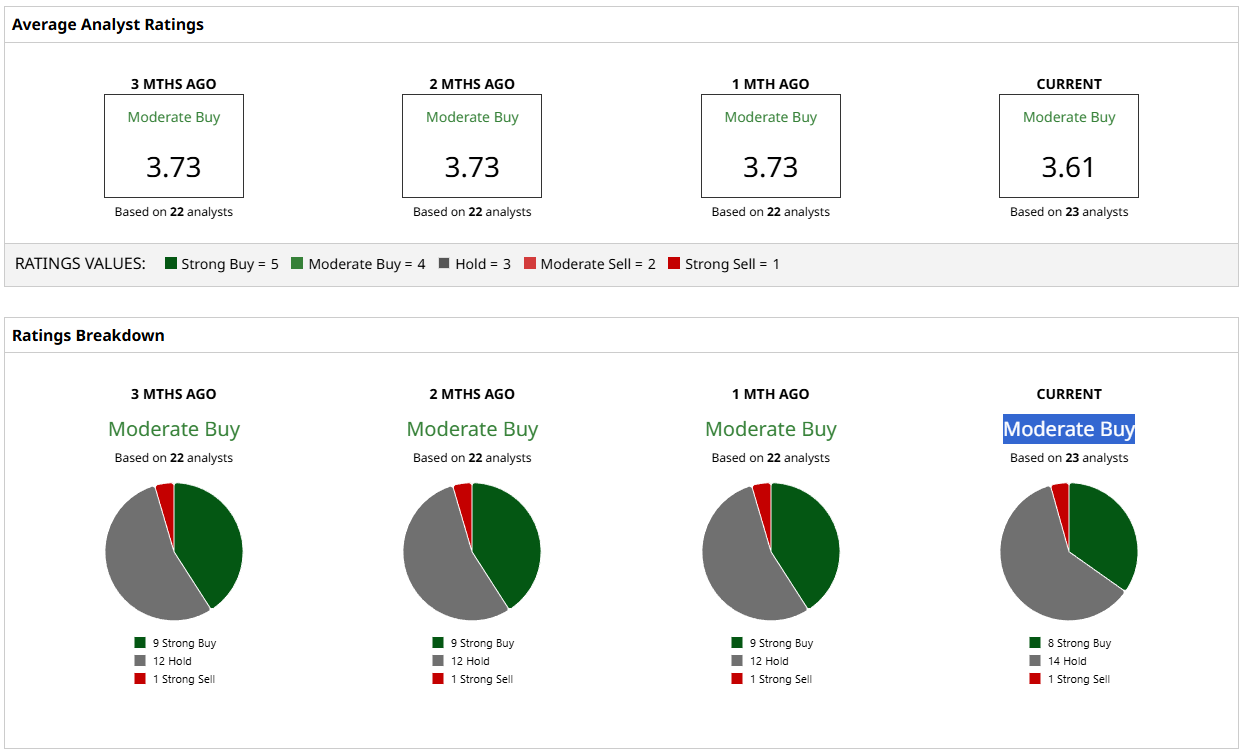Click the 9 Strong Buy legend entry under 3 MTHS AGO
This screenshot has width=1249, height=756.
click(175, 643)
